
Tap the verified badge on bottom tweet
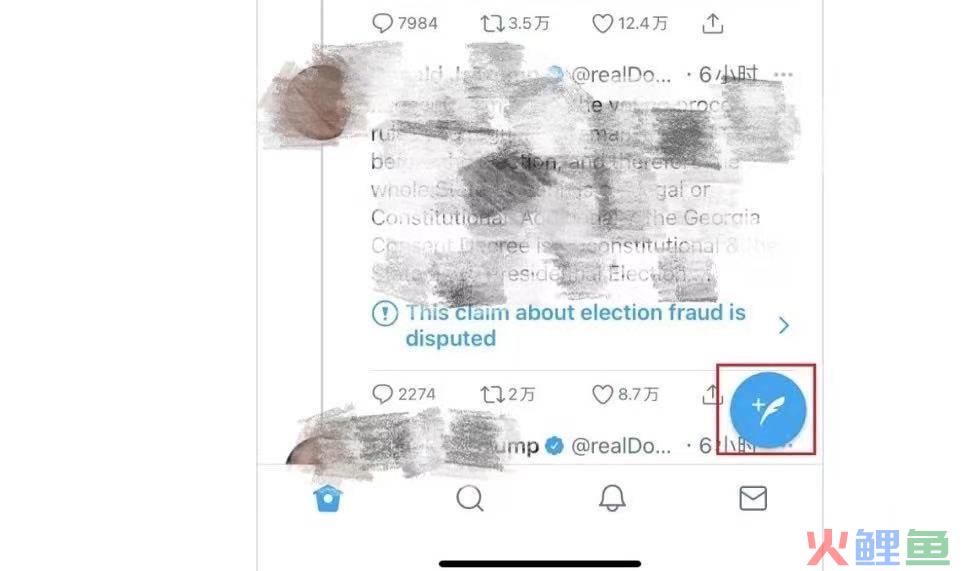[x=554, y=445]
